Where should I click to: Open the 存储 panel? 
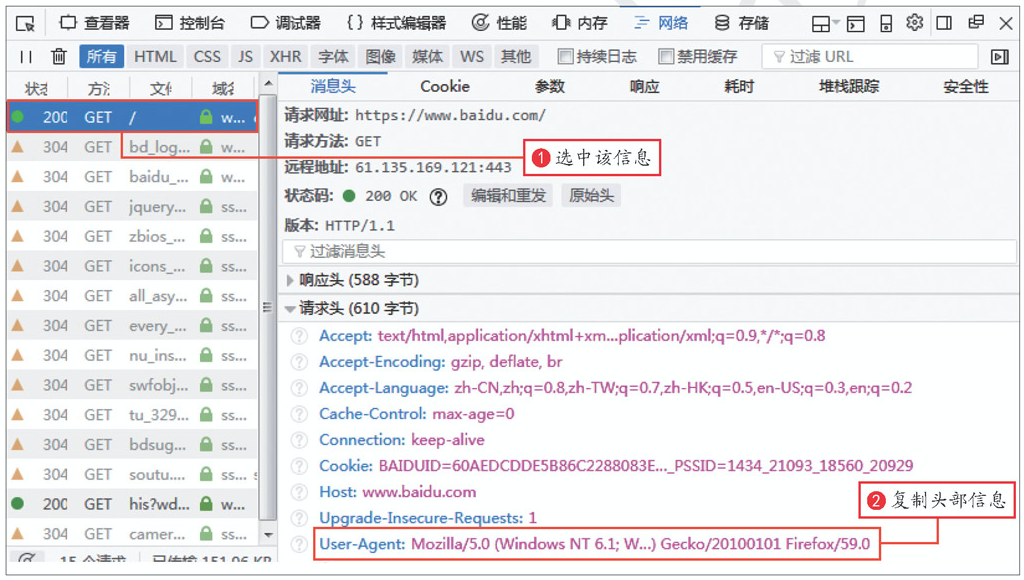(741, 24)
